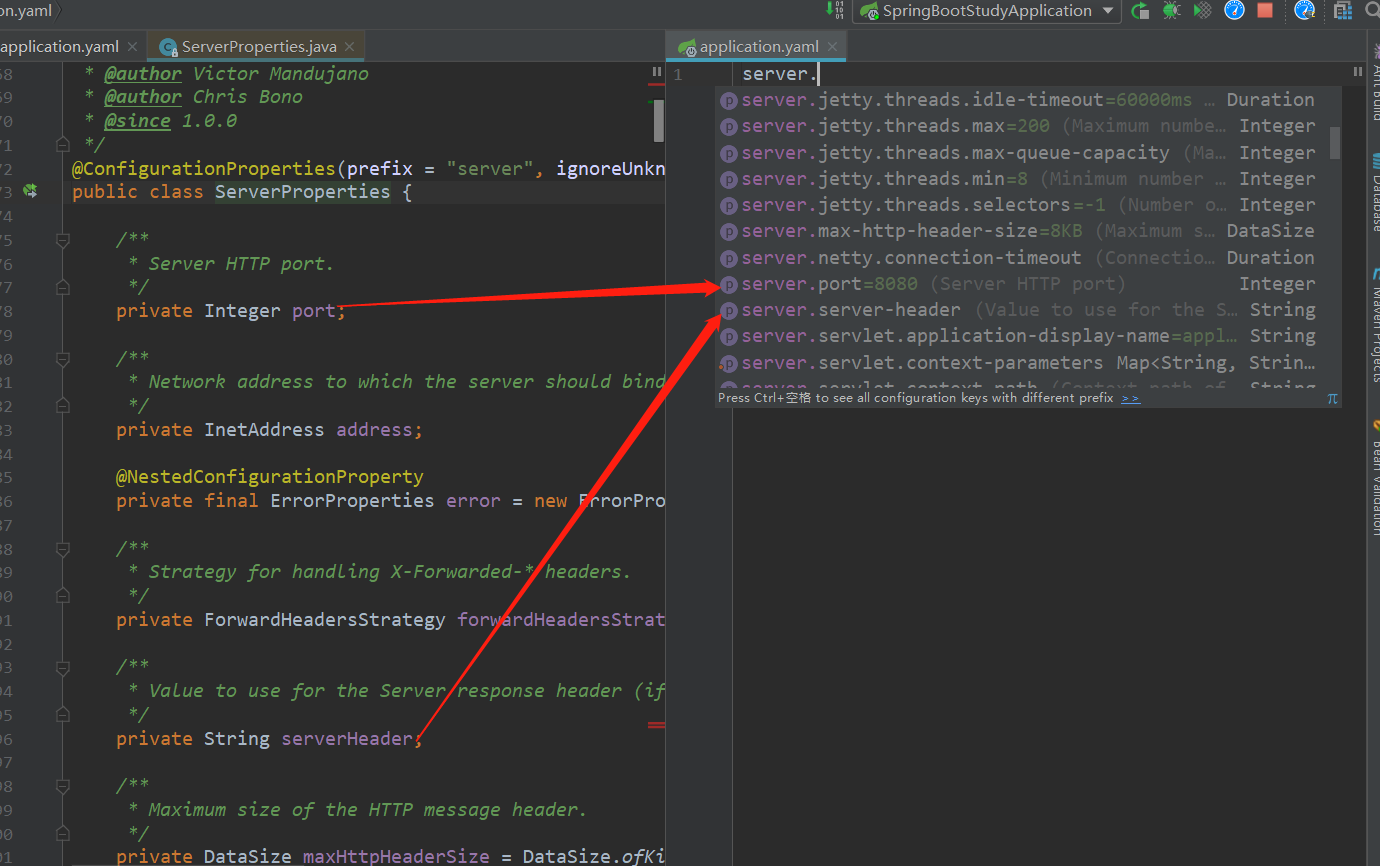Collapse the 'Strategy for handling X-Forwarded' comment
The height and width of the screenshot is (866, 1380).
click(63, 549)
